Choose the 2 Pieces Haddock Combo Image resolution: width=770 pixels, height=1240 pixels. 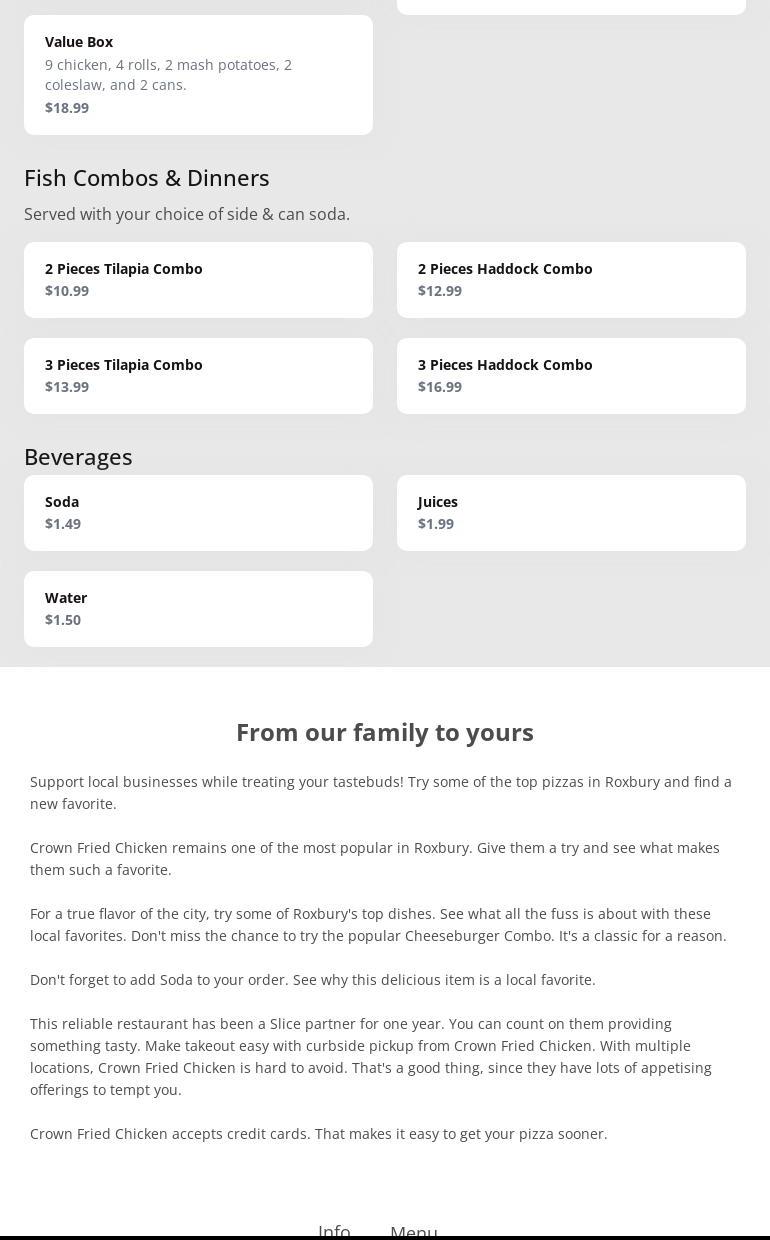tap(571, 279)
